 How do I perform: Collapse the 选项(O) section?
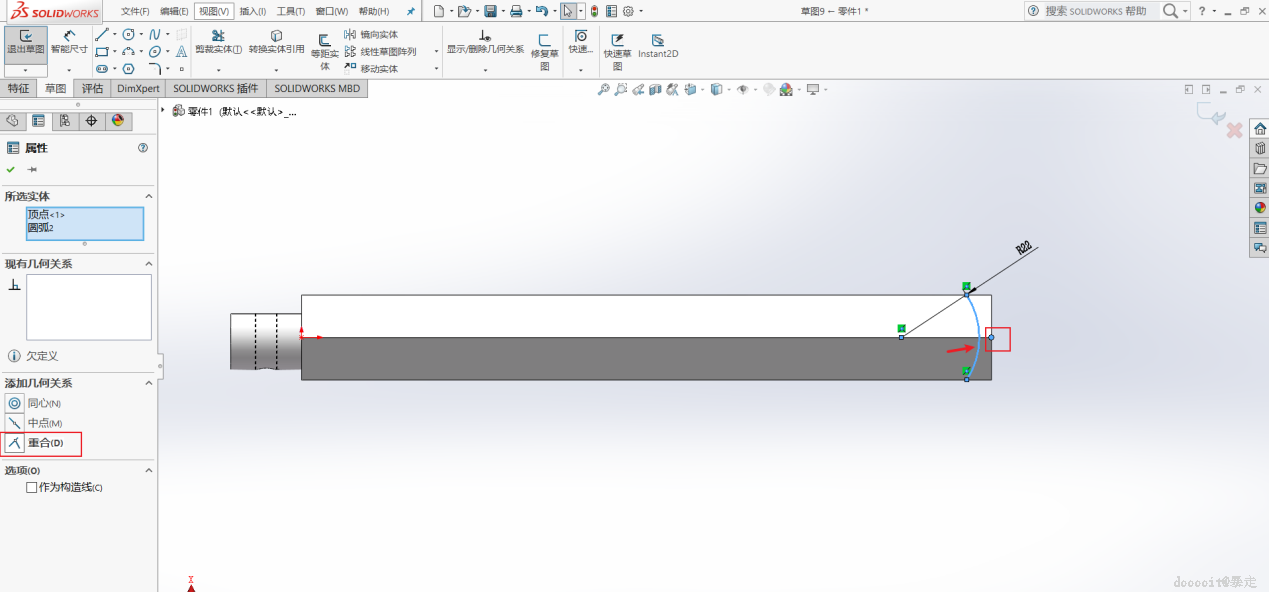[149, 470]
